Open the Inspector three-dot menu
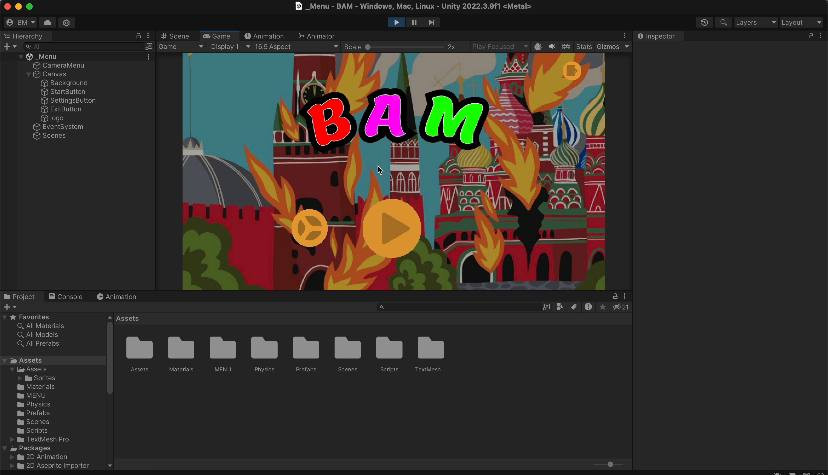 [x=820, y=36]
